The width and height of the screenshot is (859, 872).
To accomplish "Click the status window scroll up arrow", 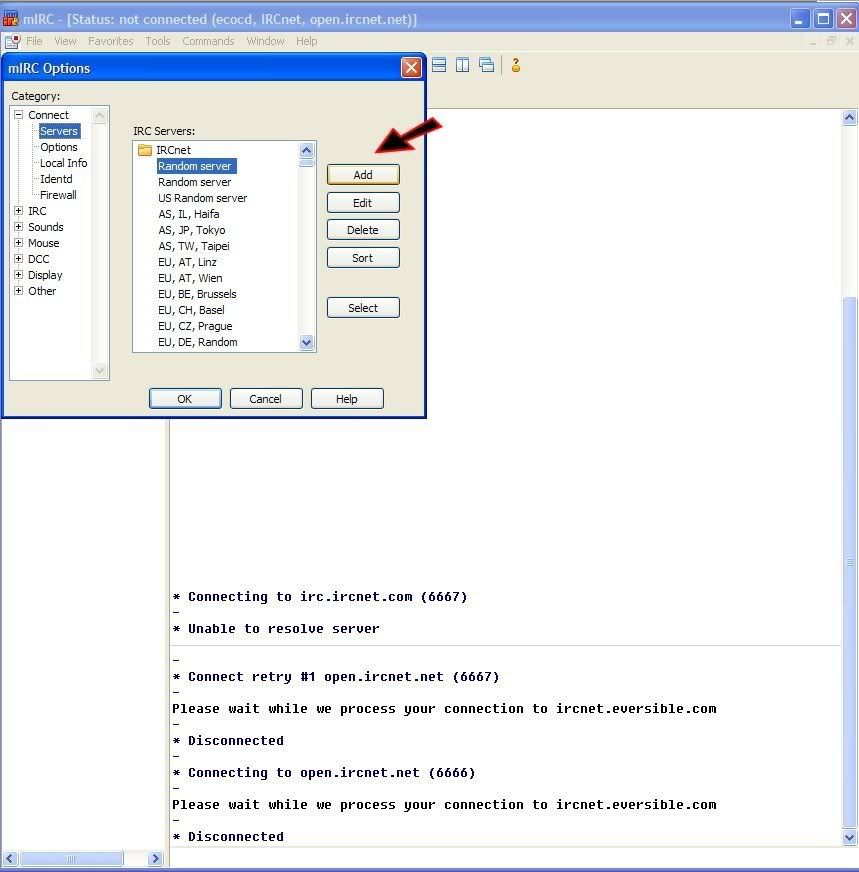I will [850, 117].
